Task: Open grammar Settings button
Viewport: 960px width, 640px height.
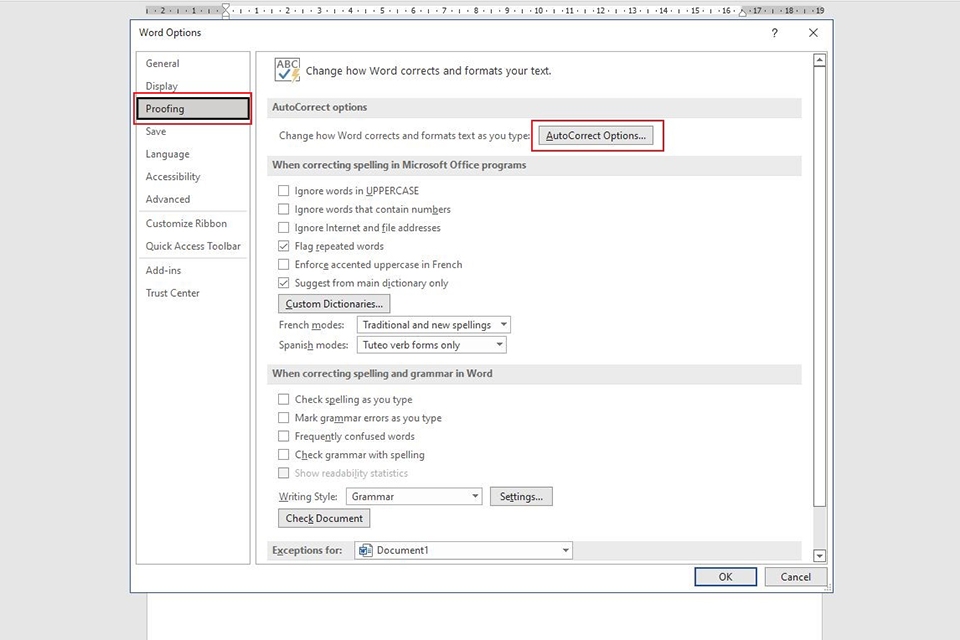Action: click(521, 496)
